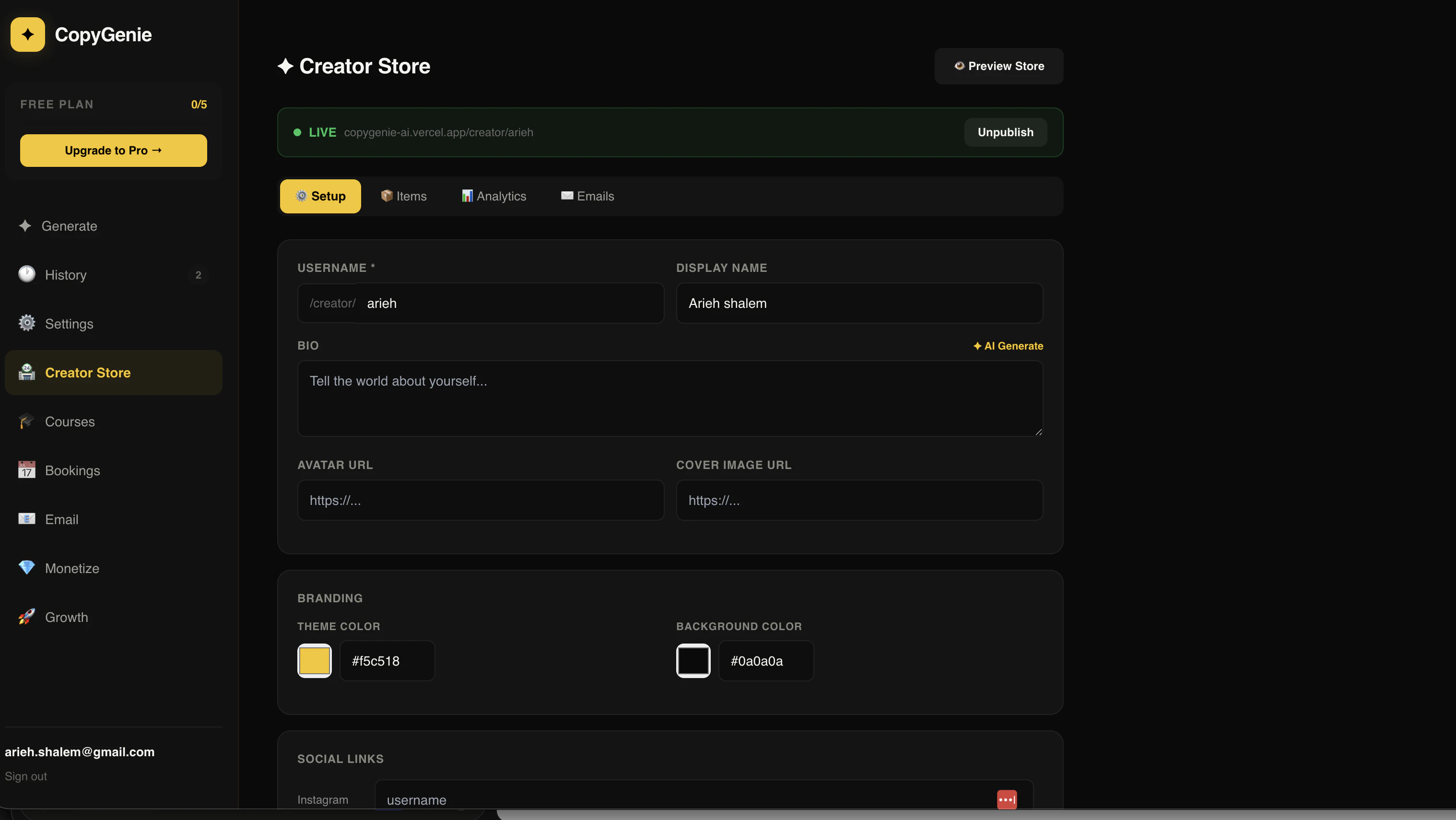
Task: Select the Setup tab
Action: click(x=320, y=196)
